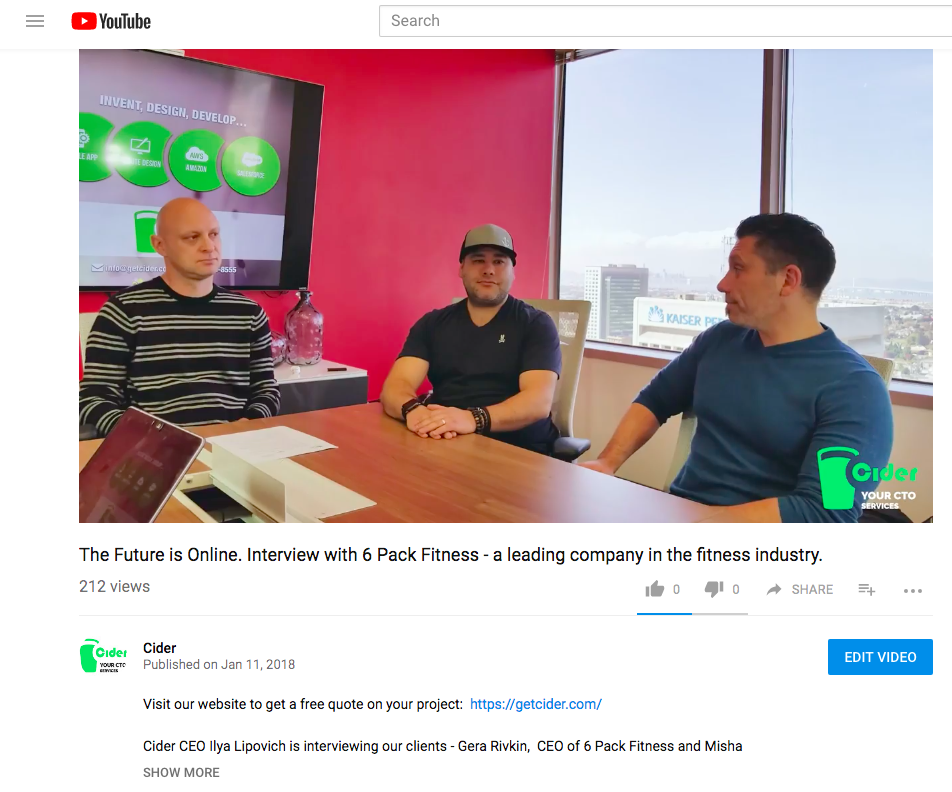
Task: Click the Share arrow icon
Action: click(x=774, y=589)
